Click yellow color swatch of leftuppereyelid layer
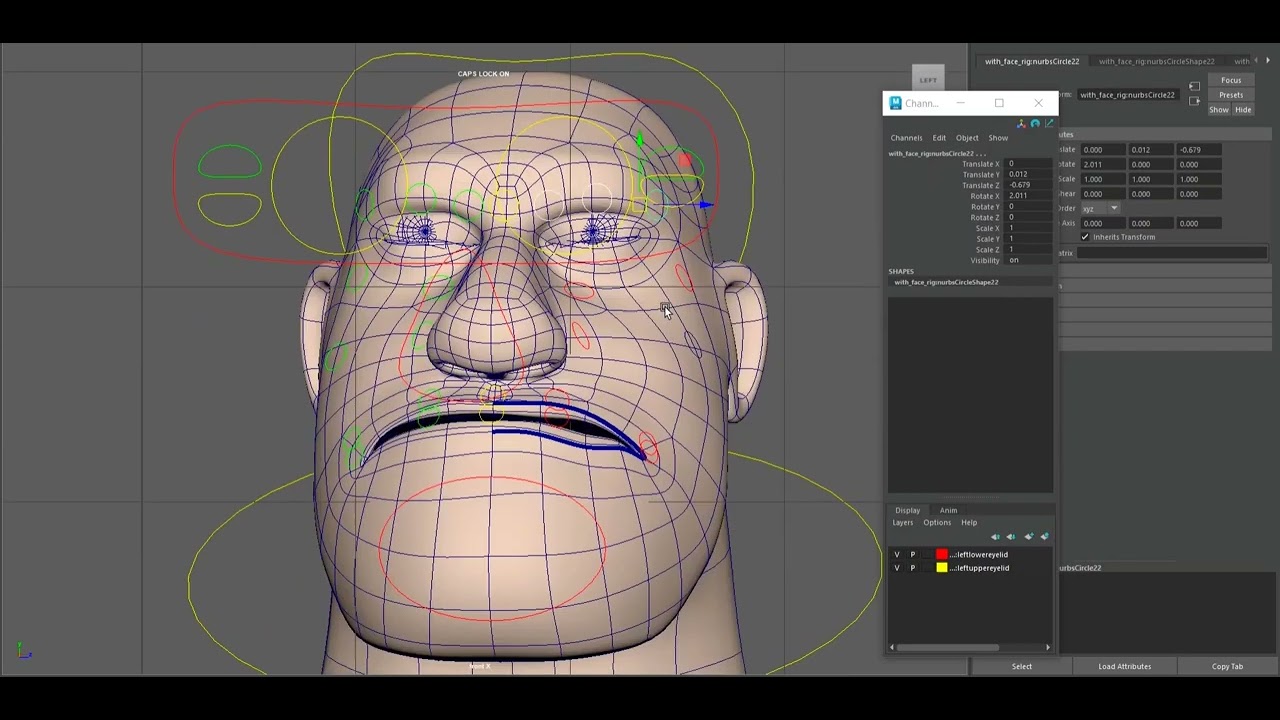The width and height of the screenshot is (1280, 720). [941, 568]
